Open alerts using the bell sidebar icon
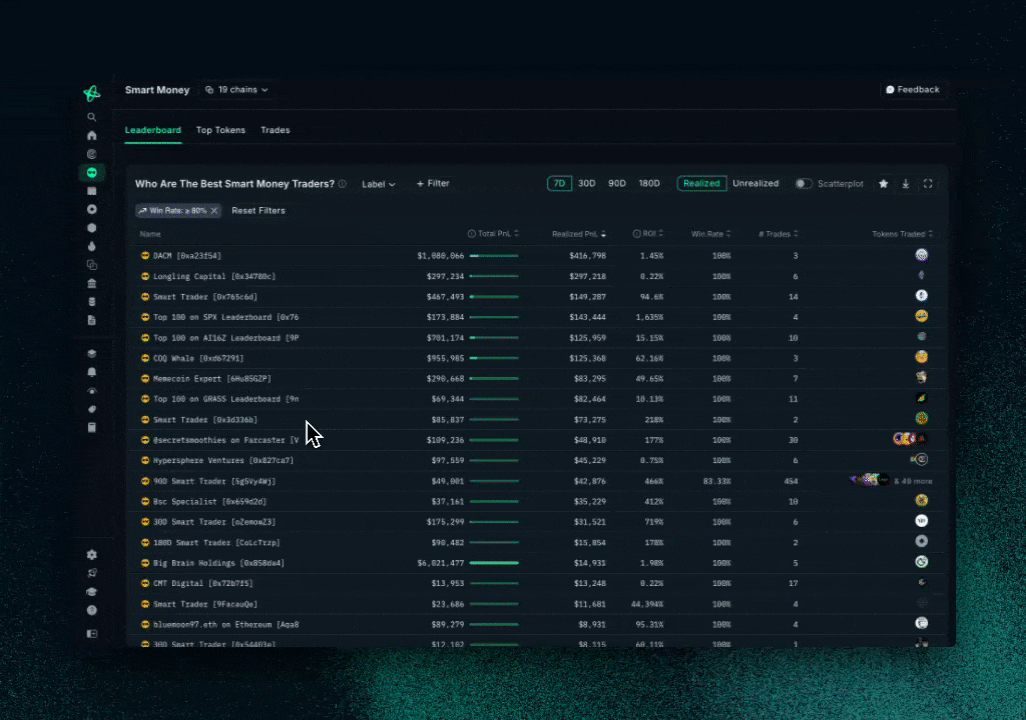The height and width of the screenshot is (720, 1026). coord(92,372)
